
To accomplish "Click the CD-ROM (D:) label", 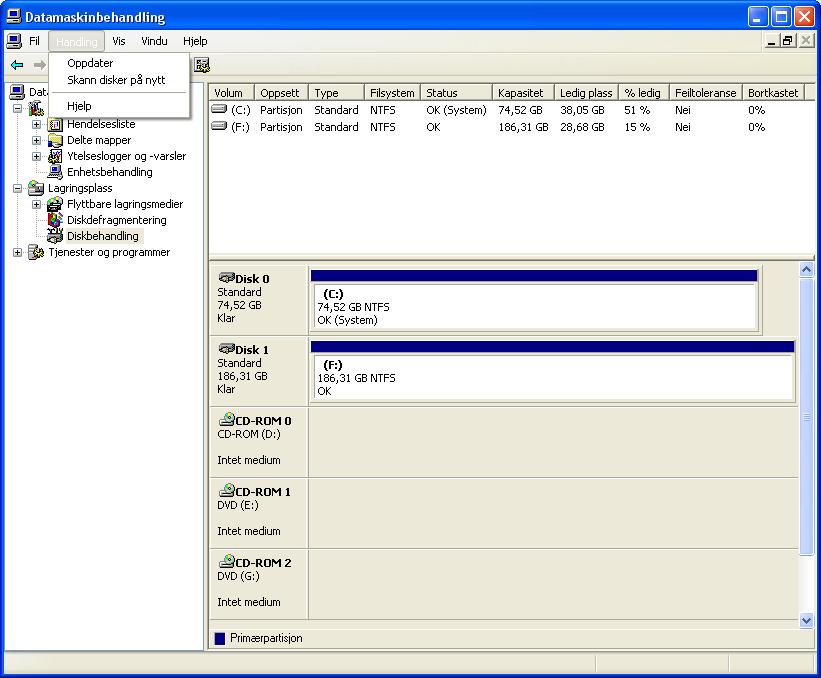I will pyautogui.click(x=249, y=434).
